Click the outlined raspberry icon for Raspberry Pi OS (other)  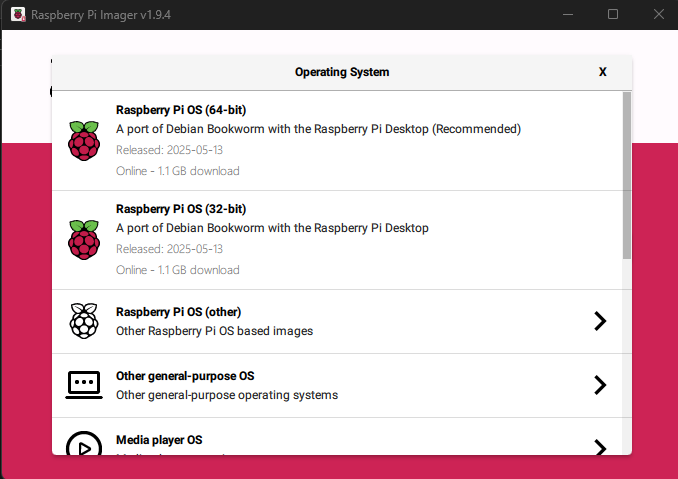tap(84, 321)
